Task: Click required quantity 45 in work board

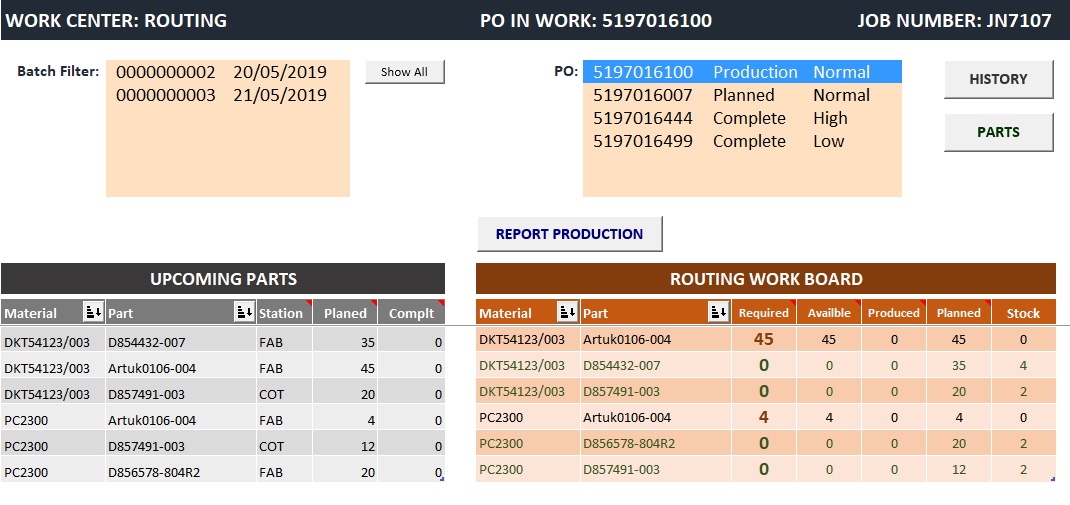Action: pyautogui.click(x=764, y=339)
